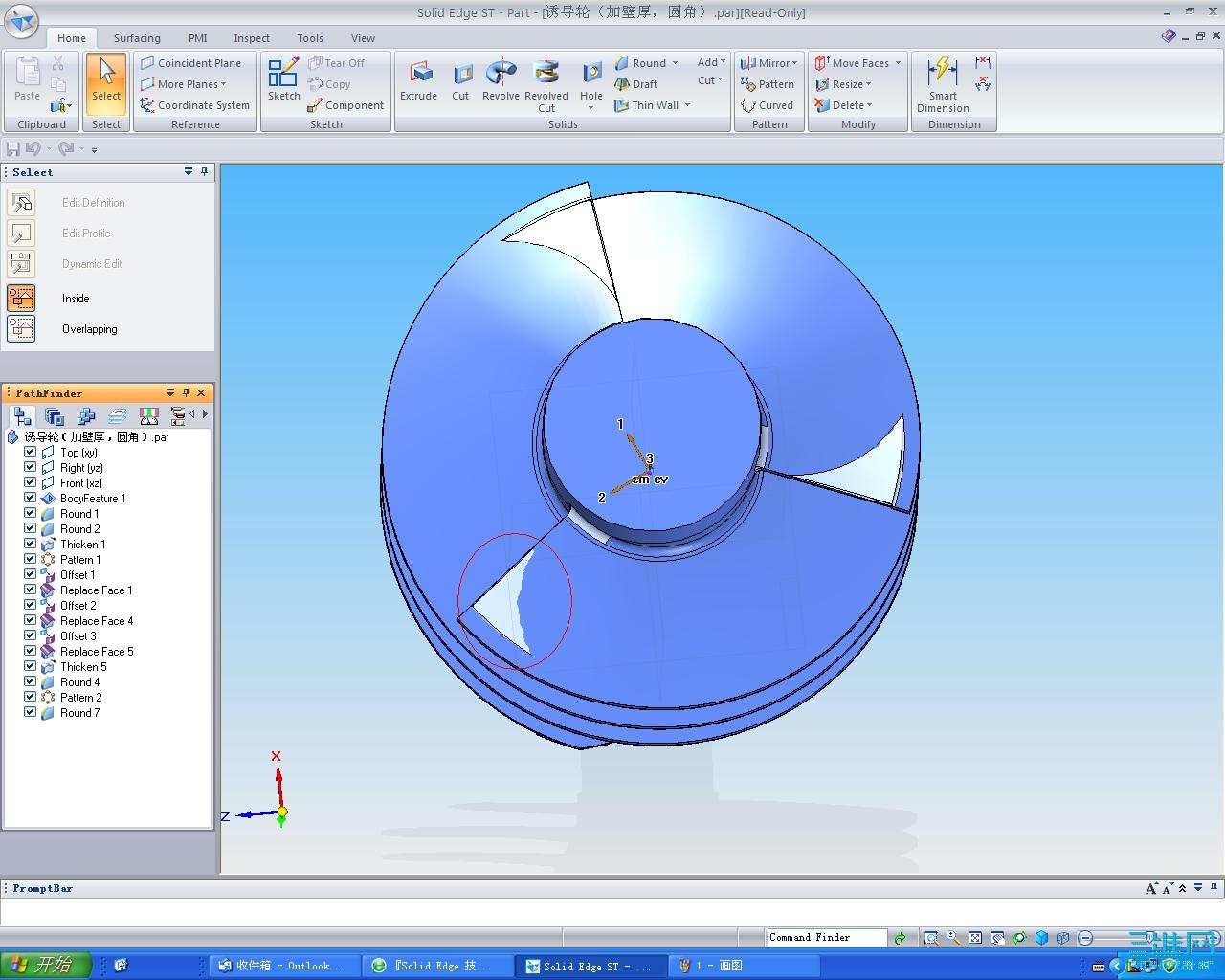The height and width of the screenshot is (980, 1225).
Task: Click the shaded blue cube view icon
Action: coord(1041,938)
